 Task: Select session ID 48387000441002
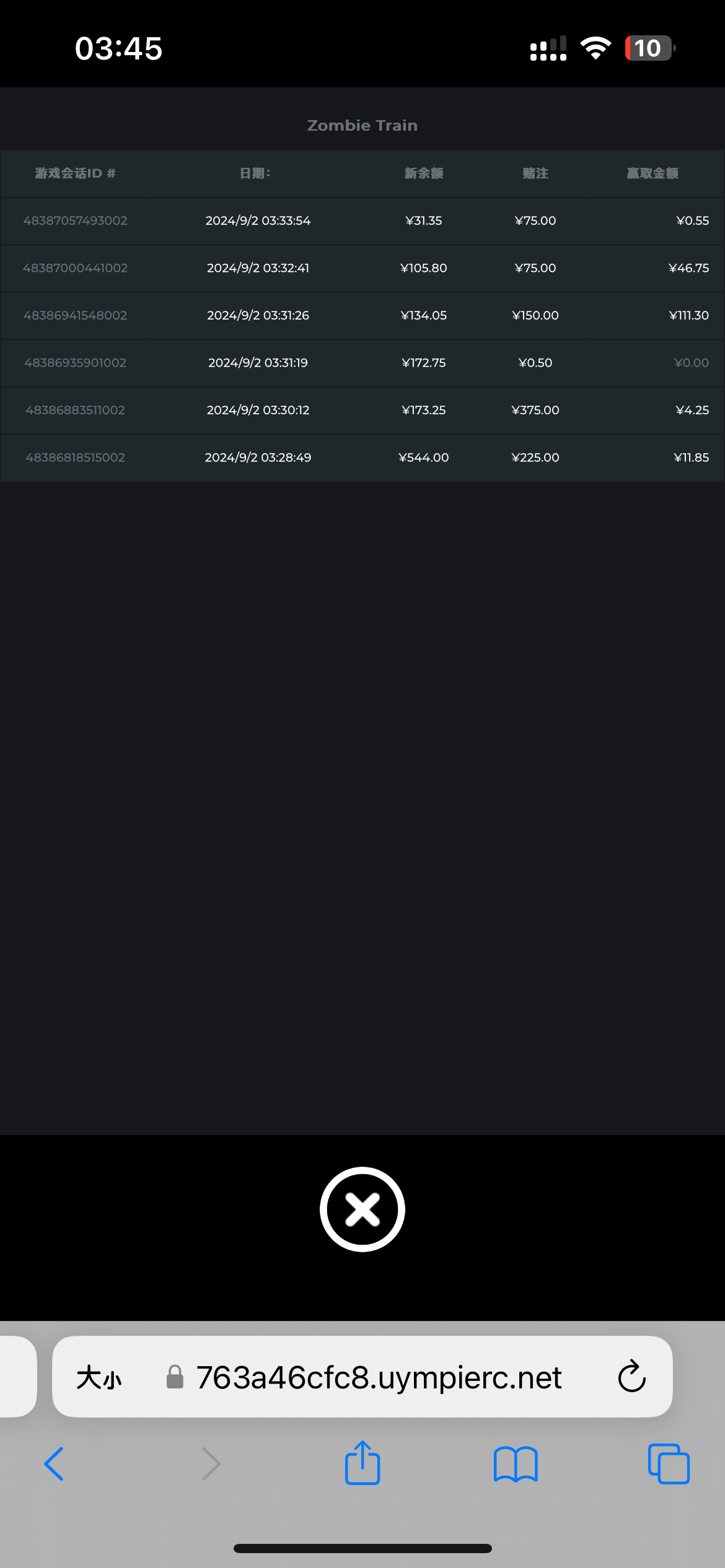(x=75, y=268)
